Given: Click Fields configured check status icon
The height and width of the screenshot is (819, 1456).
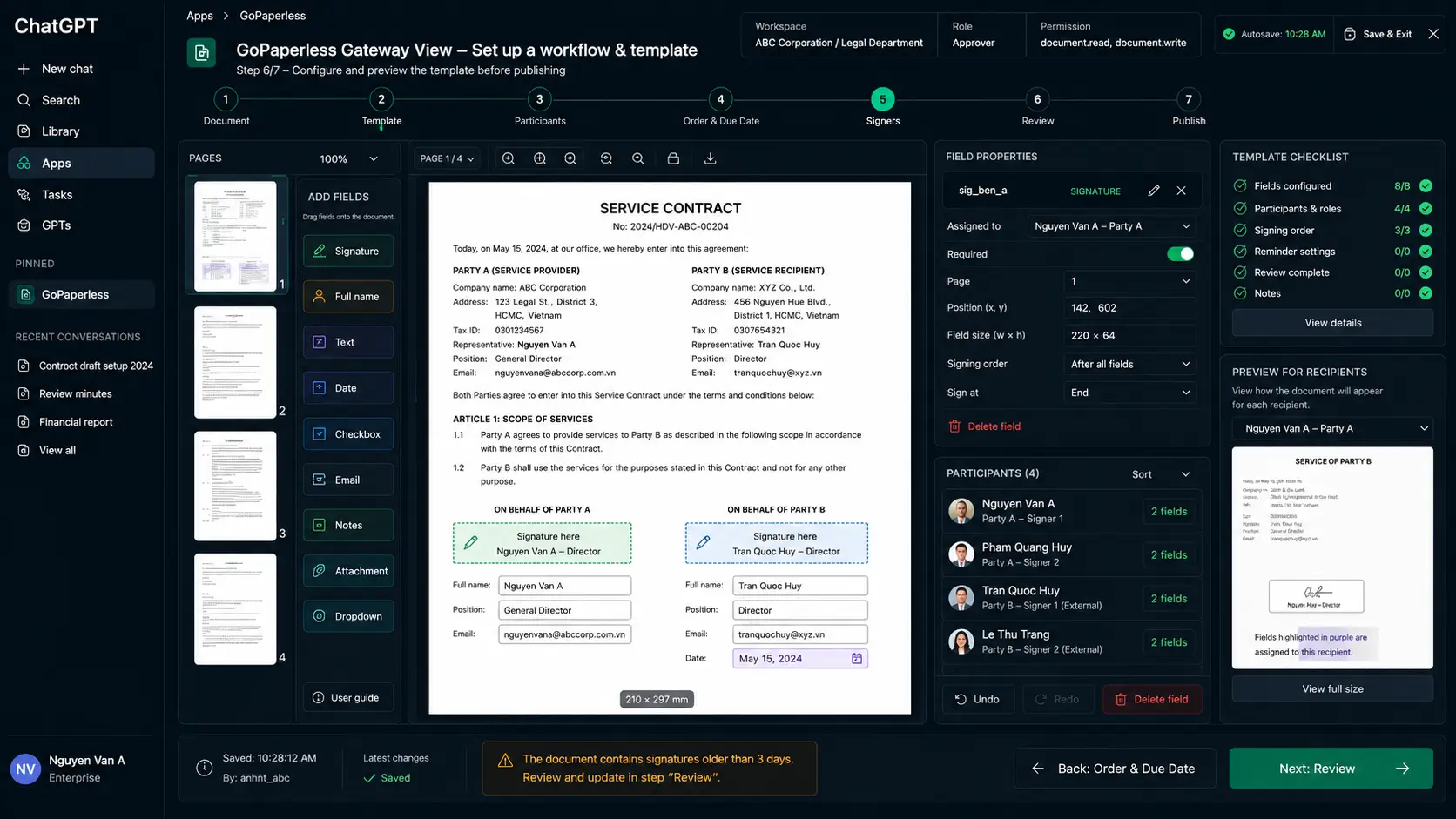Looking at the screenshot, I should point(1426,185).
